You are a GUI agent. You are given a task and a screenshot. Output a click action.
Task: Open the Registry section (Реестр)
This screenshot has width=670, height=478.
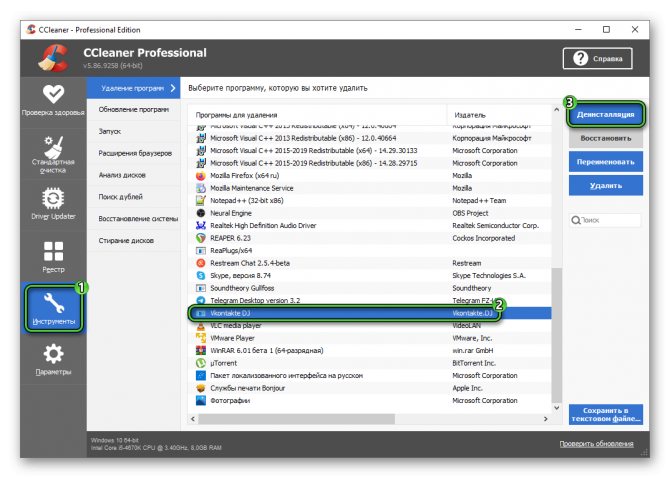(53, 256)
